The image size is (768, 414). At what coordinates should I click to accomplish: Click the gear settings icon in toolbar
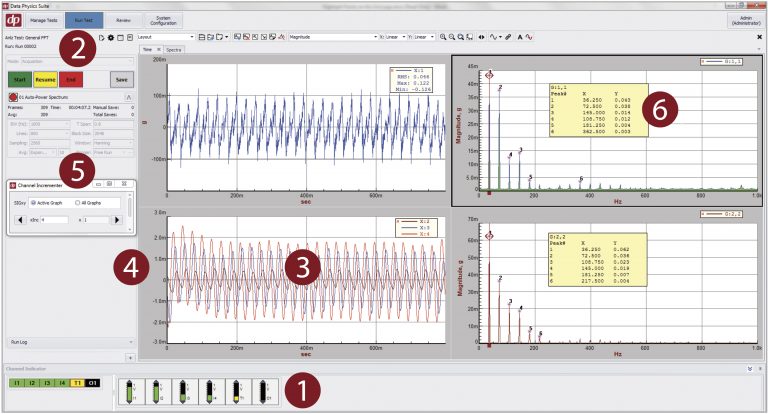click(x=110, y=37)
